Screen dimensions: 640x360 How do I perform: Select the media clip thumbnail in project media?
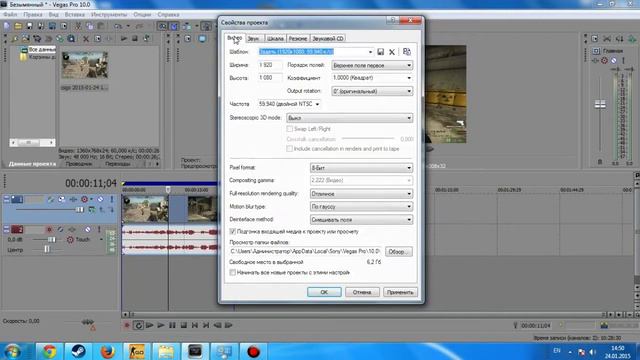coord(84,65)
